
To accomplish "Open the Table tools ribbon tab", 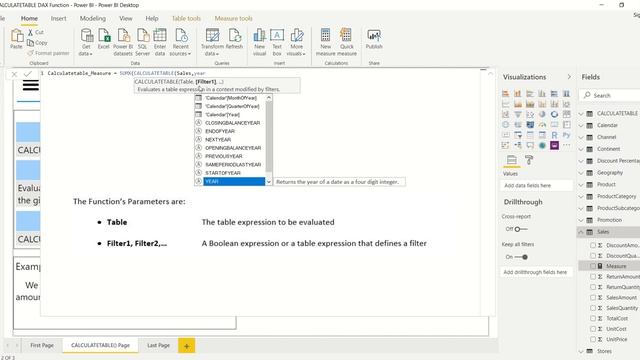I will (186, 18).
